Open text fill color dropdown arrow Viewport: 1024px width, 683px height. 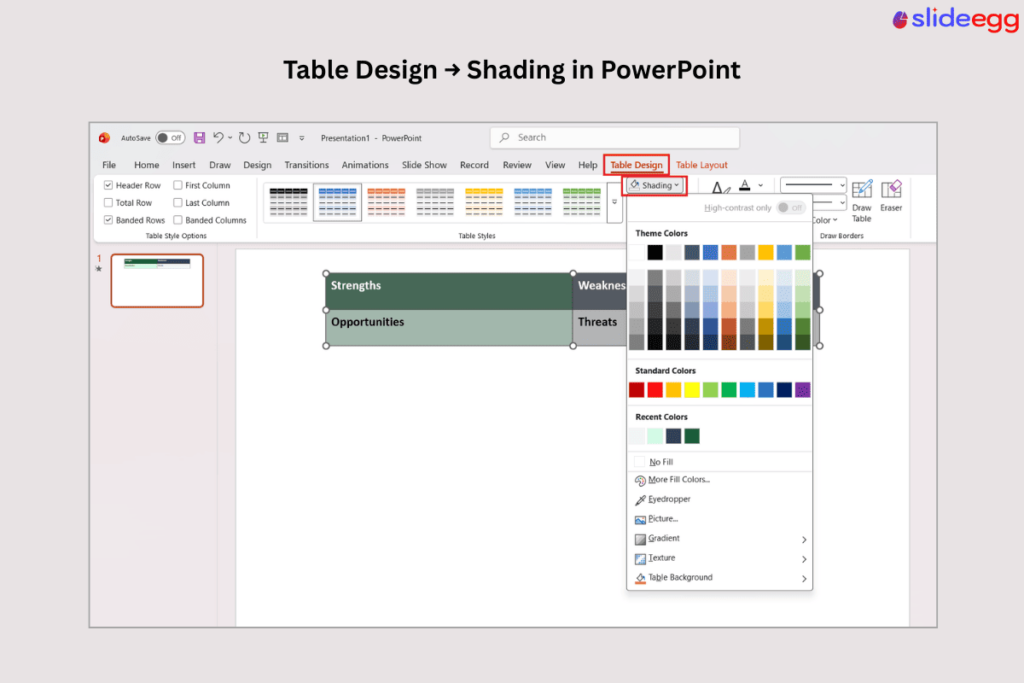(x=761, y=186)
